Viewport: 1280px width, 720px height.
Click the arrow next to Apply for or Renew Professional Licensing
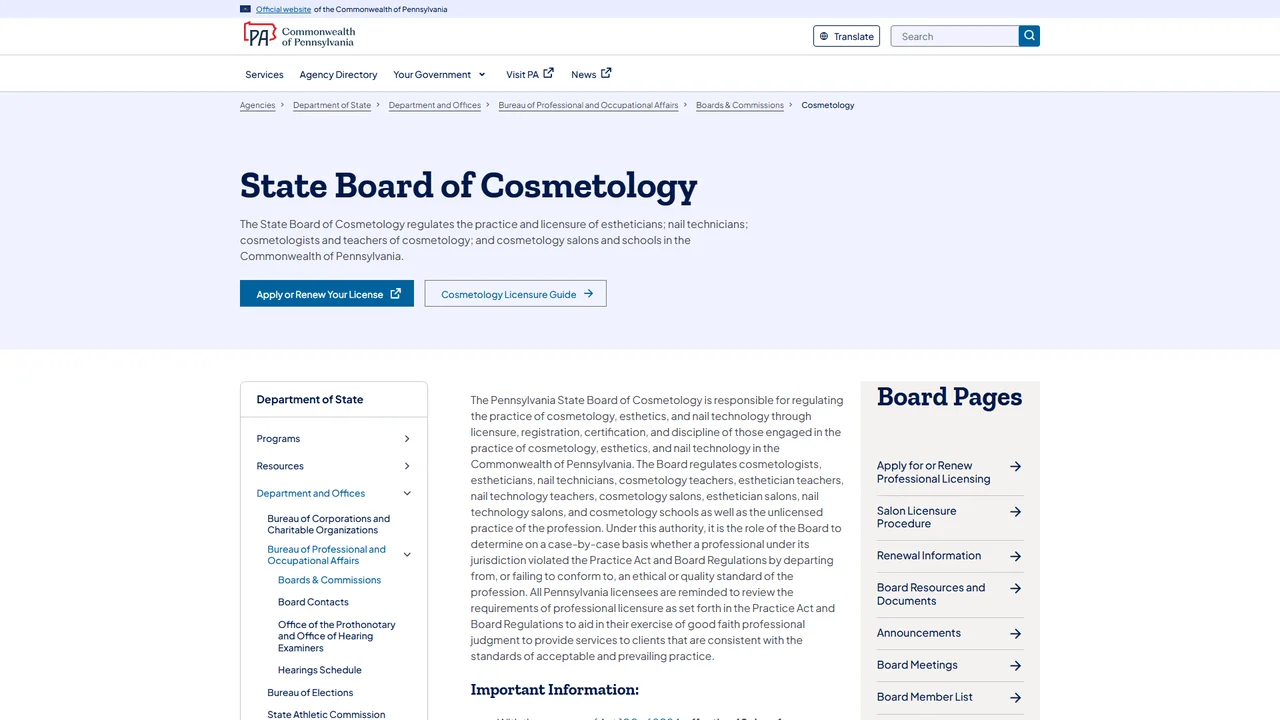(x=1015, y=466)
